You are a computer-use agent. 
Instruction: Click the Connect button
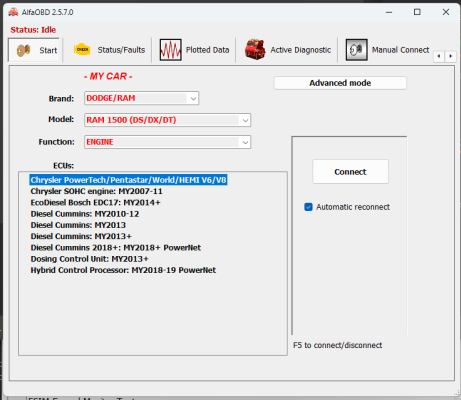[x=350, y=172]
